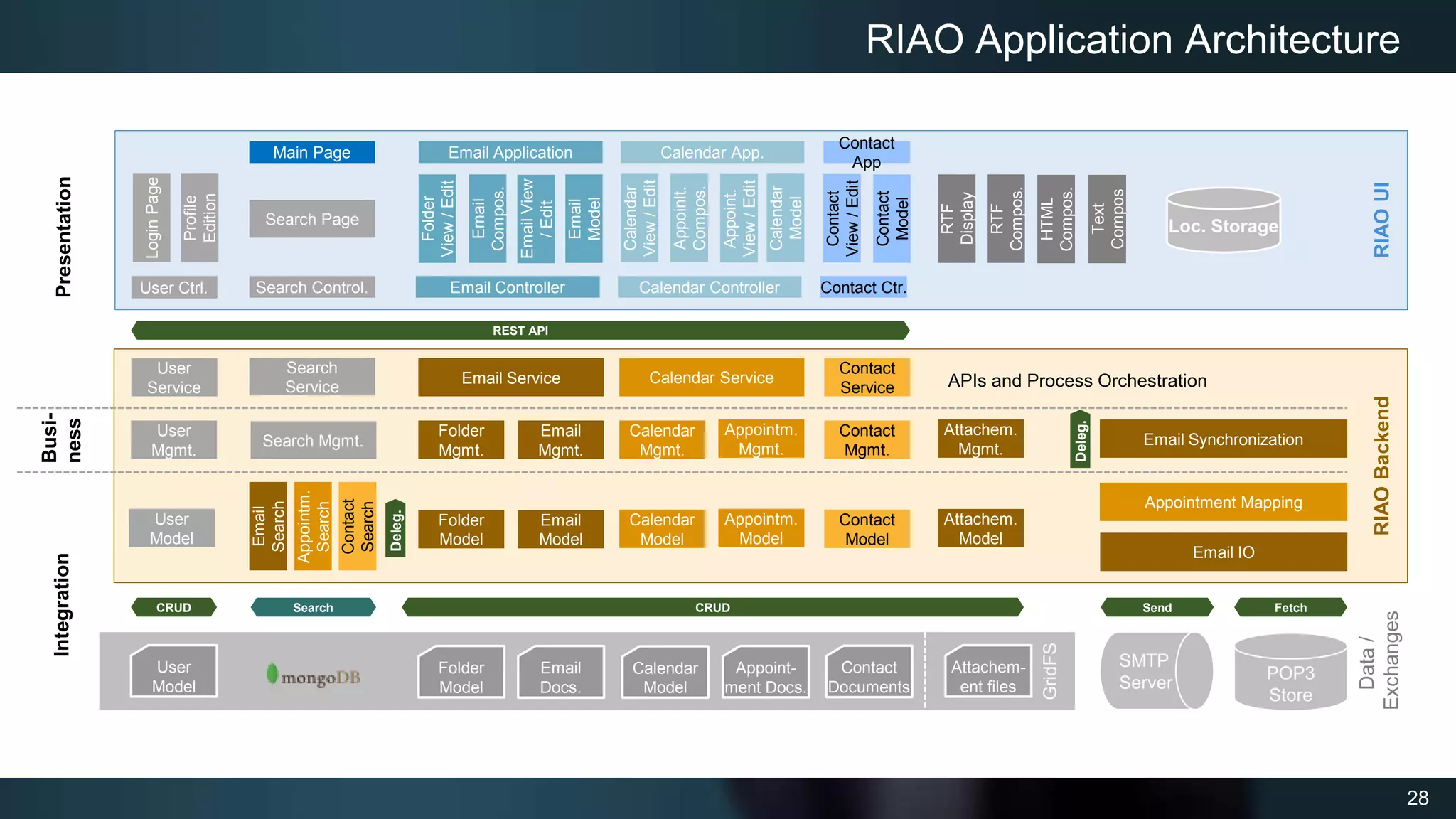Click the Contact Documents shape
The width and height of the screenshot is (1456, 819).
[x=869, y=673]
